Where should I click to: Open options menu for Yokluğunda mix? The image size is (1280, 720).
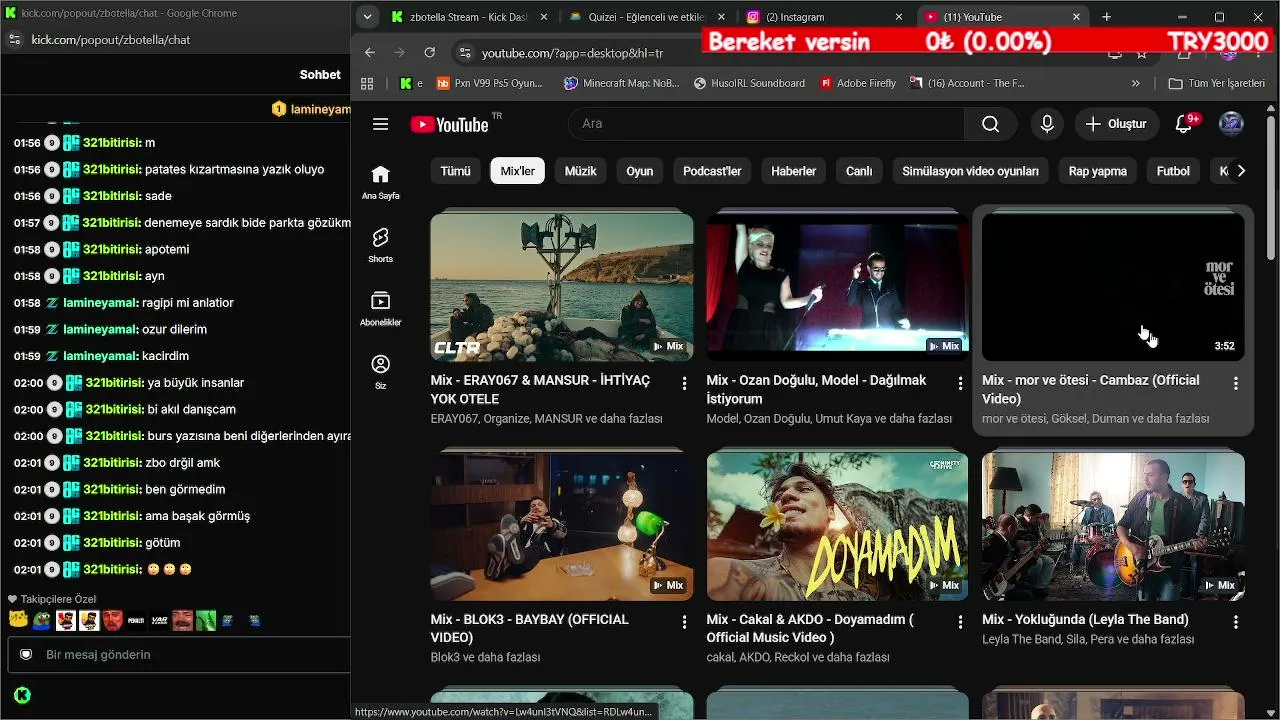pos(1236,622)
